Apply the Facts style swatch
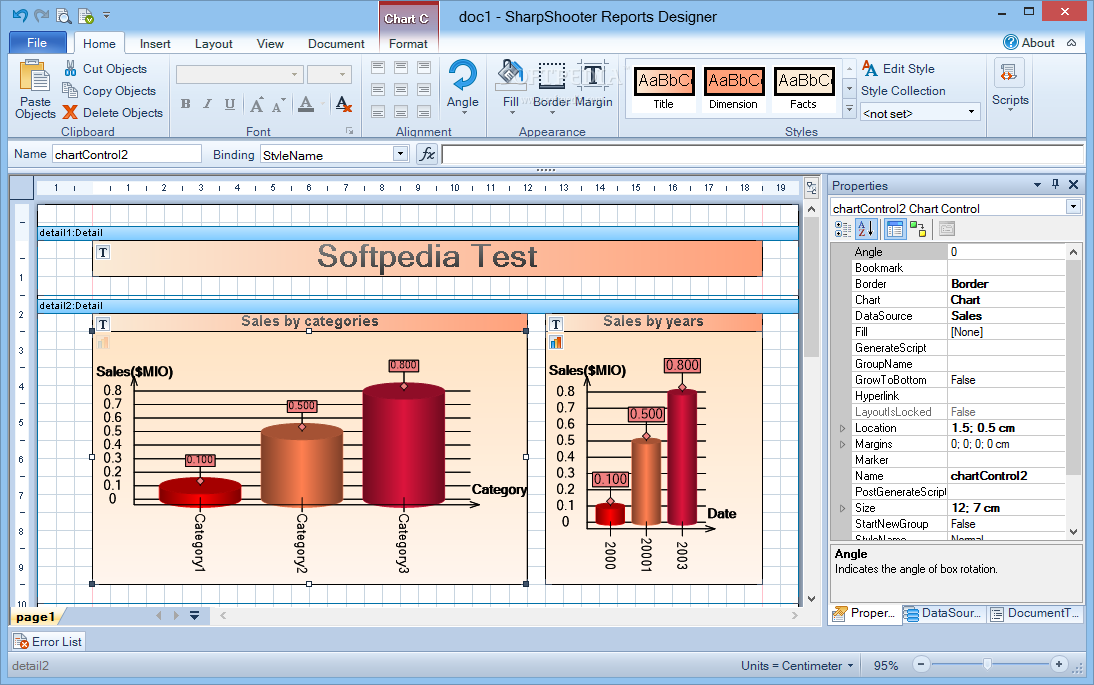 click(x=803, y=89)
